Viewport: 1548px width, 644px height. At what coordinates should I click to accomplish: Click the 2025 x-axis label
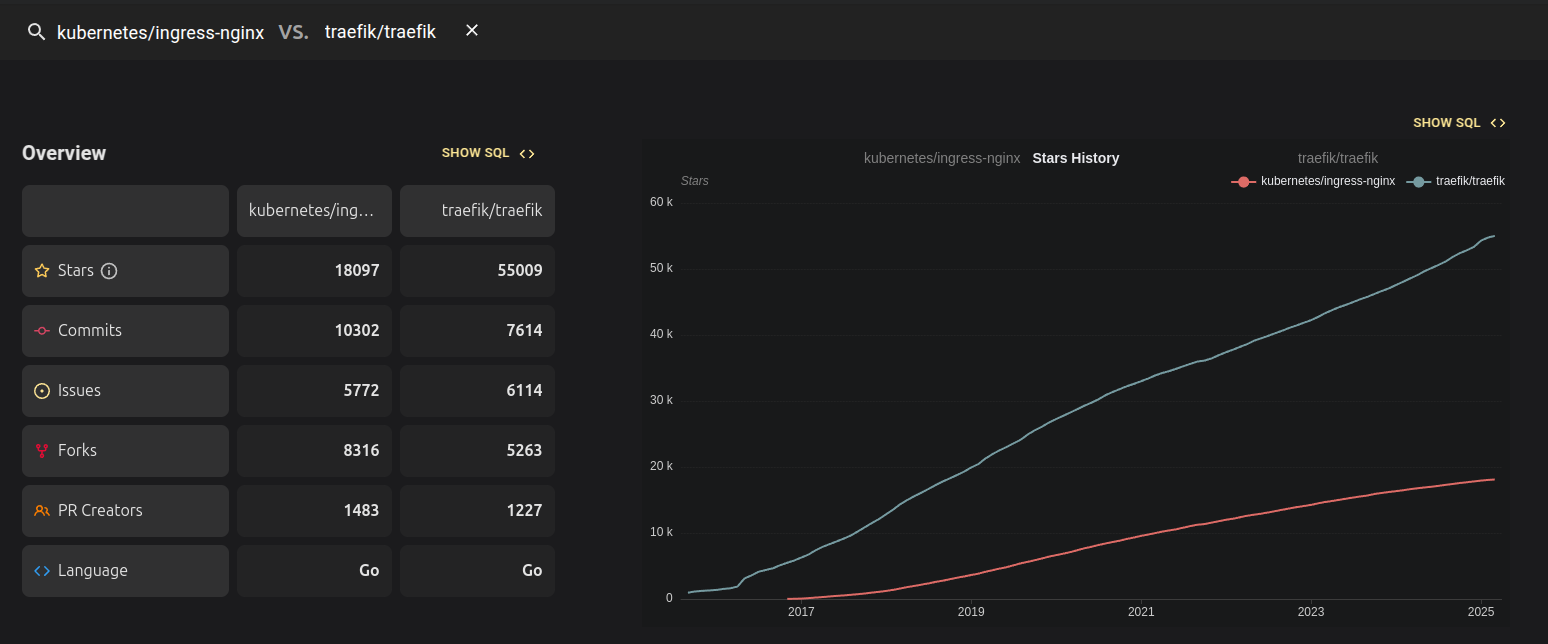(1481, 611)
